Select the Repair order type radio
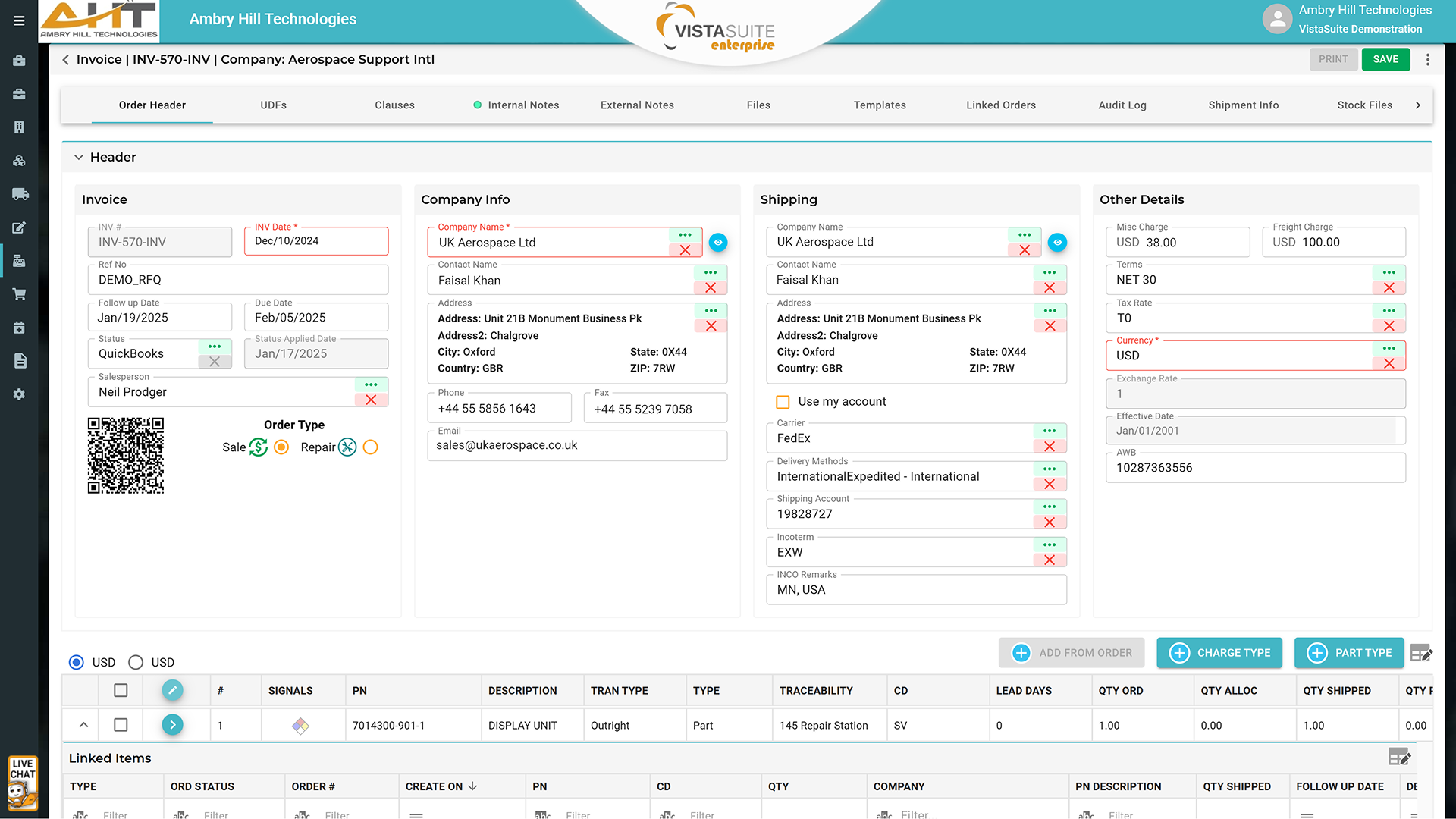The width and height of the screenshot is (1456, 819). pyautogui.click(x=371, y=447)
